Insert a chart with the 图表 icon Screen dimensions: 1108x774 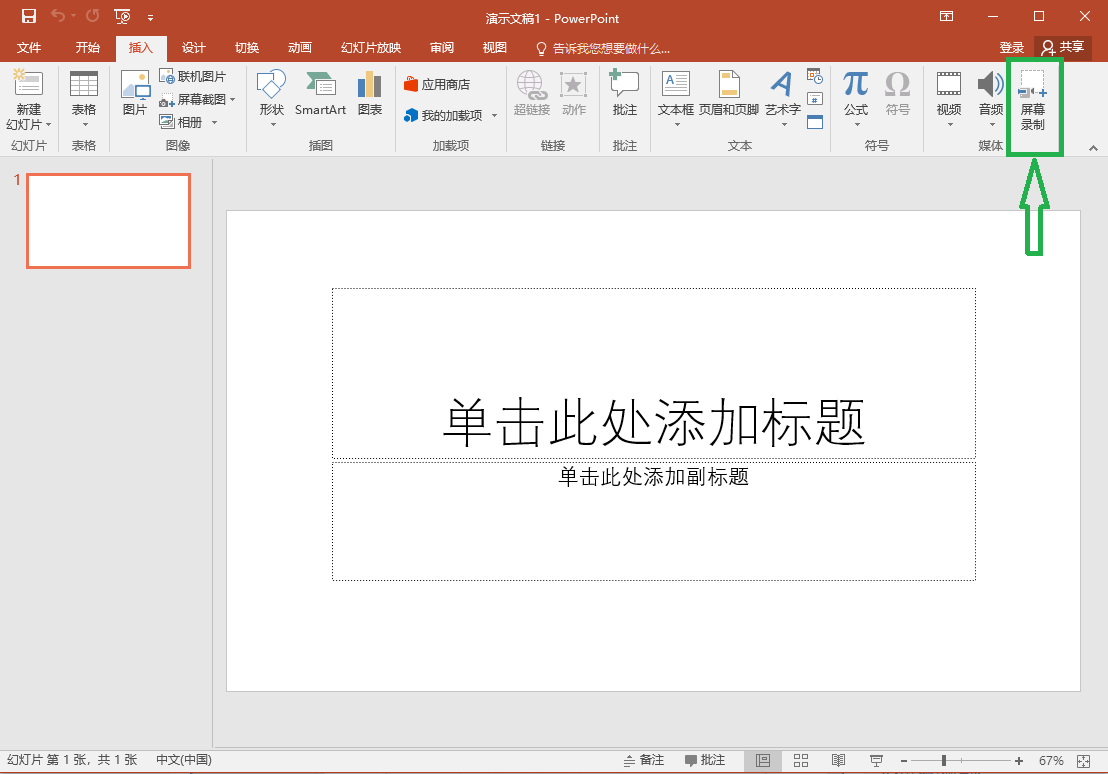370,93
